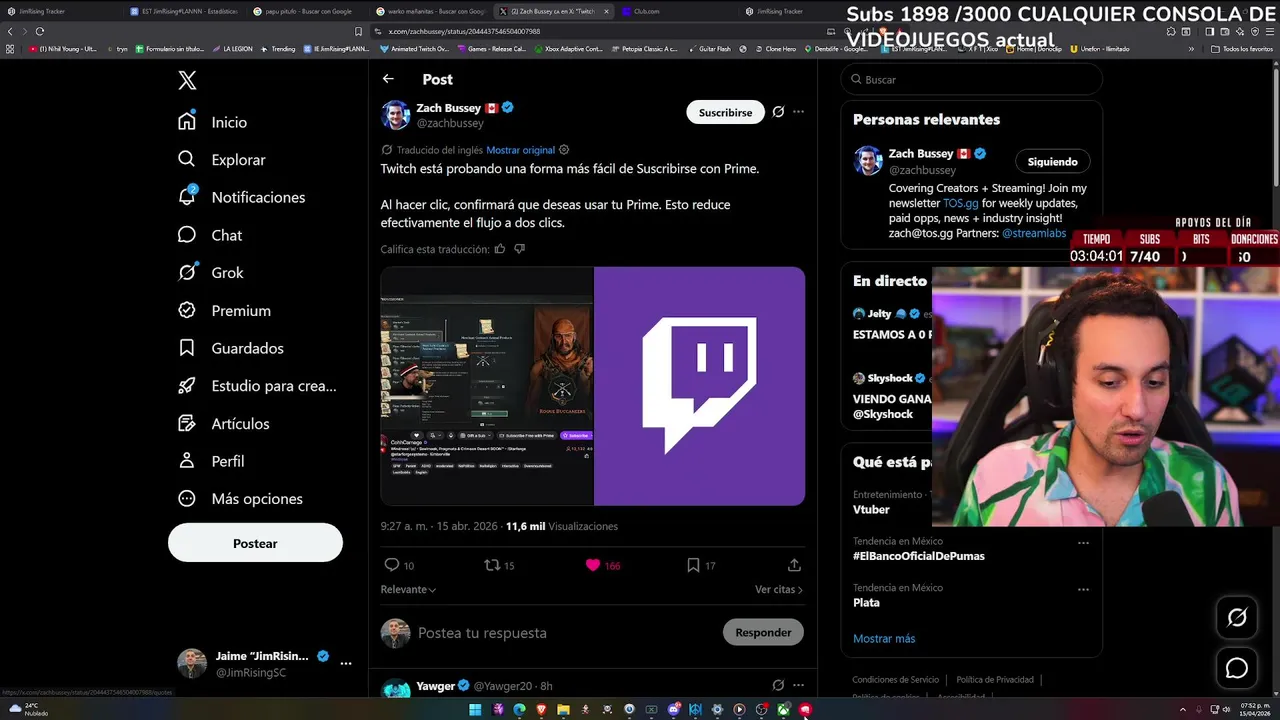Reload the browser page

[40, 31]
